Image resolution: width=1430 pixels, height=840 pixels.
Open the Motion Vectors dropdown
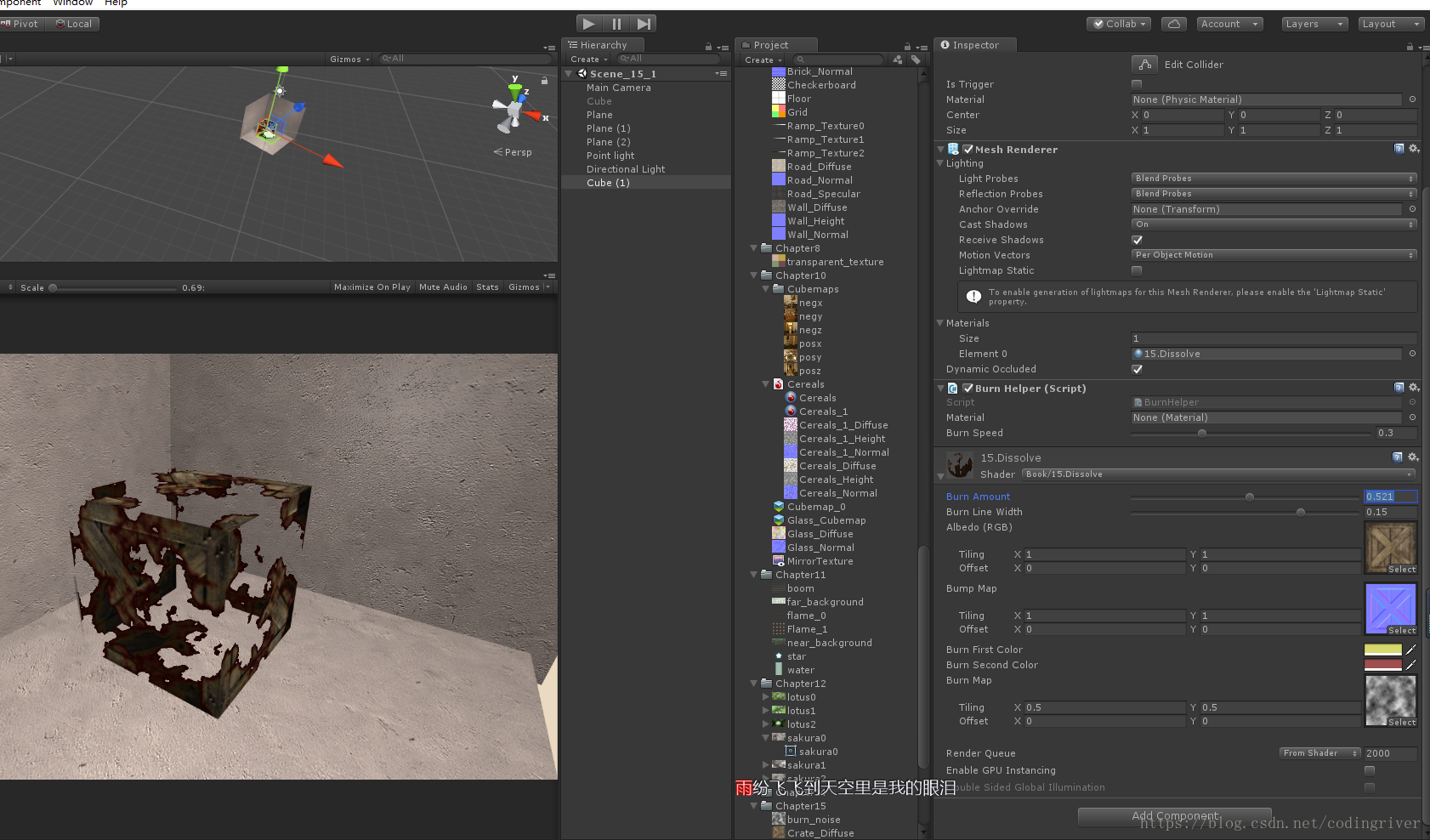click(1274, 255)
